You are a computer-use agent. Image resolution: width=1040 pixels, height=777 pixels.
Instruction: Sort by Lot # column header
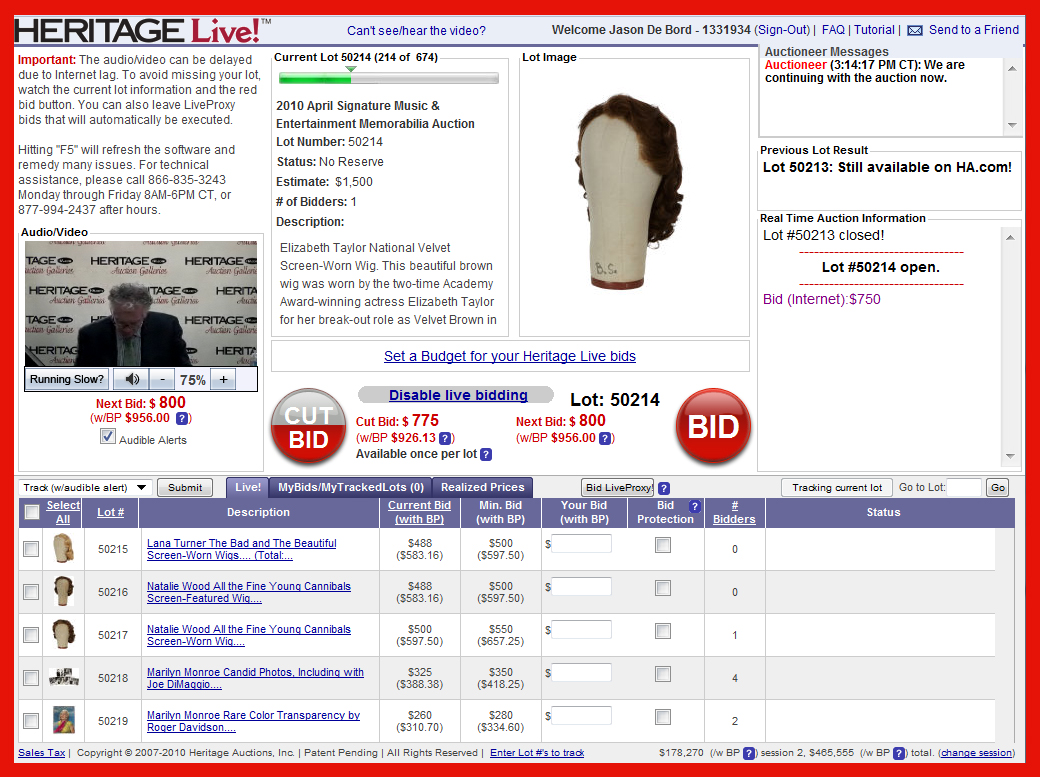click(x=111, y=512)
